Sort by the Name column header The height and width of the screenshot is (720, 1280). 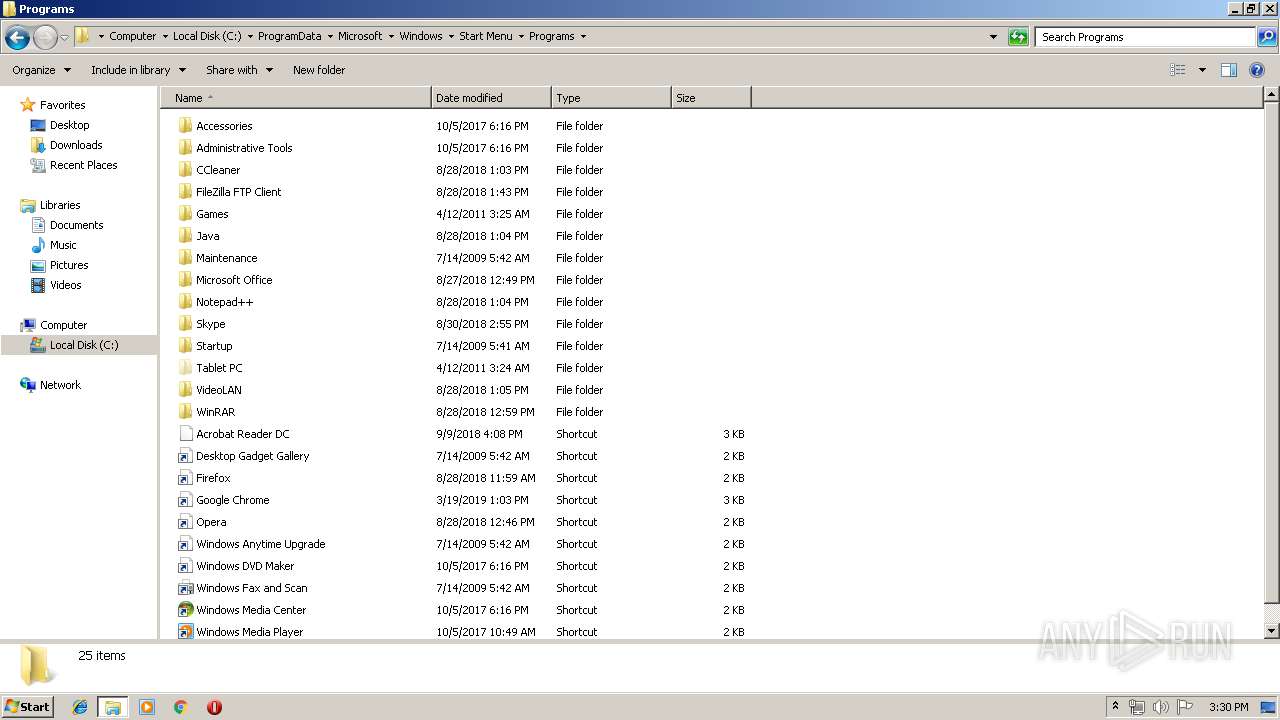point(295,98)
